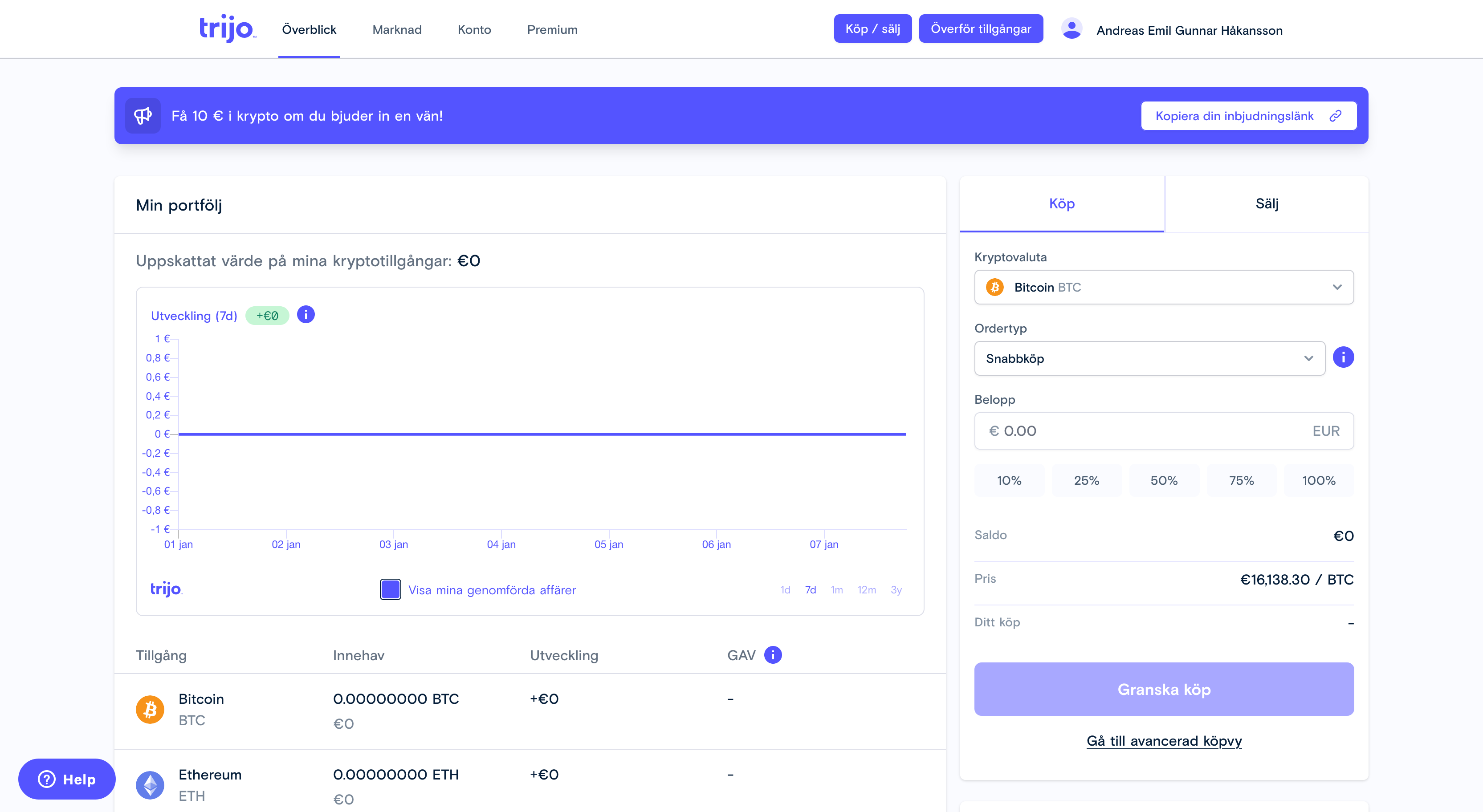Select 100% amount button
Screen dimensions: 1483x812
[1318, 480]
